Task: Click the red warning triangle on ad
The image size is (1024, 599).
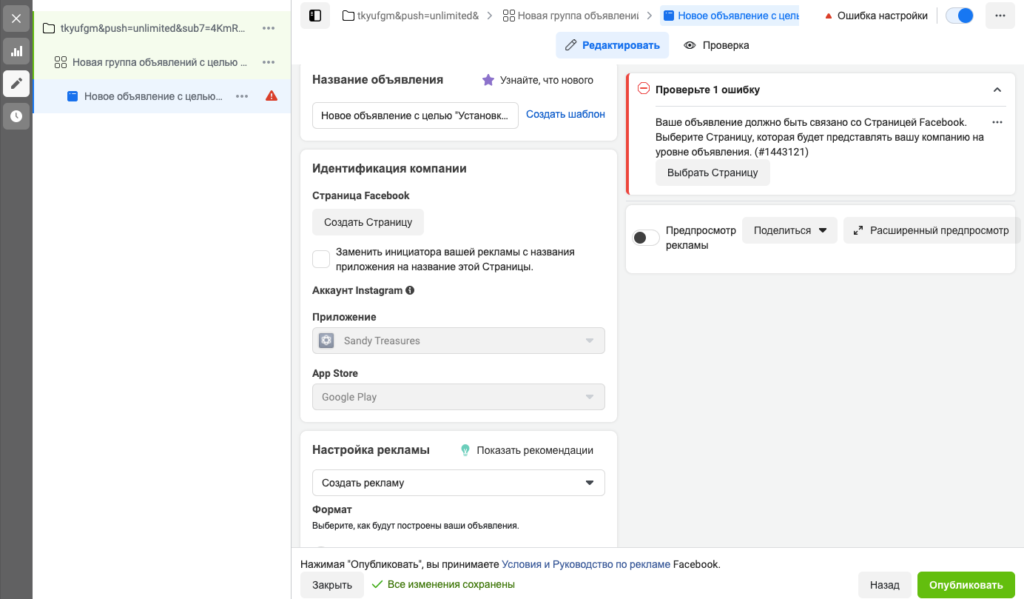Action: [272, 96]
